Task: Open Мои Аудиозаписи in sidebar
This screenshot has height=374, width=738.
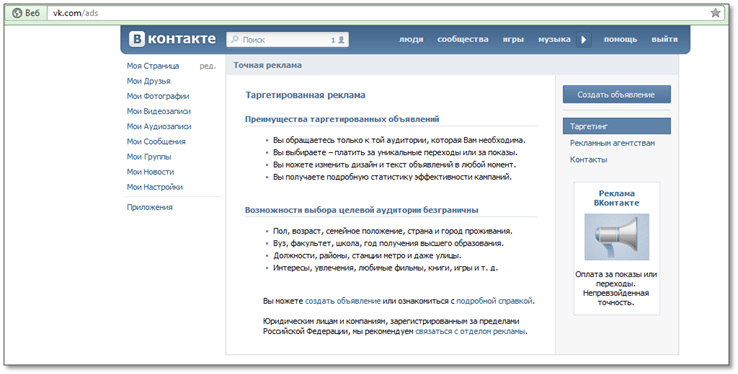Action: (x=159, y=126)
